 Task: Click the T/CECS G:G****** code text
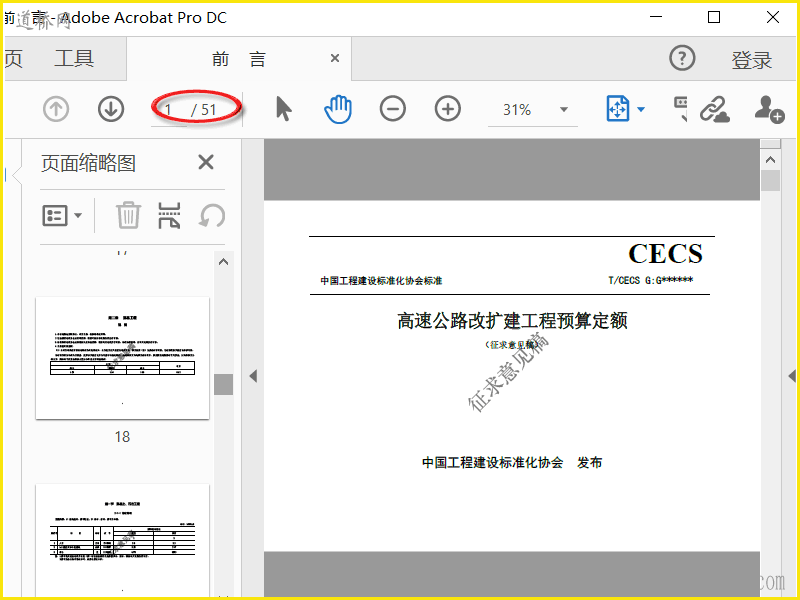tap(651, 280)
